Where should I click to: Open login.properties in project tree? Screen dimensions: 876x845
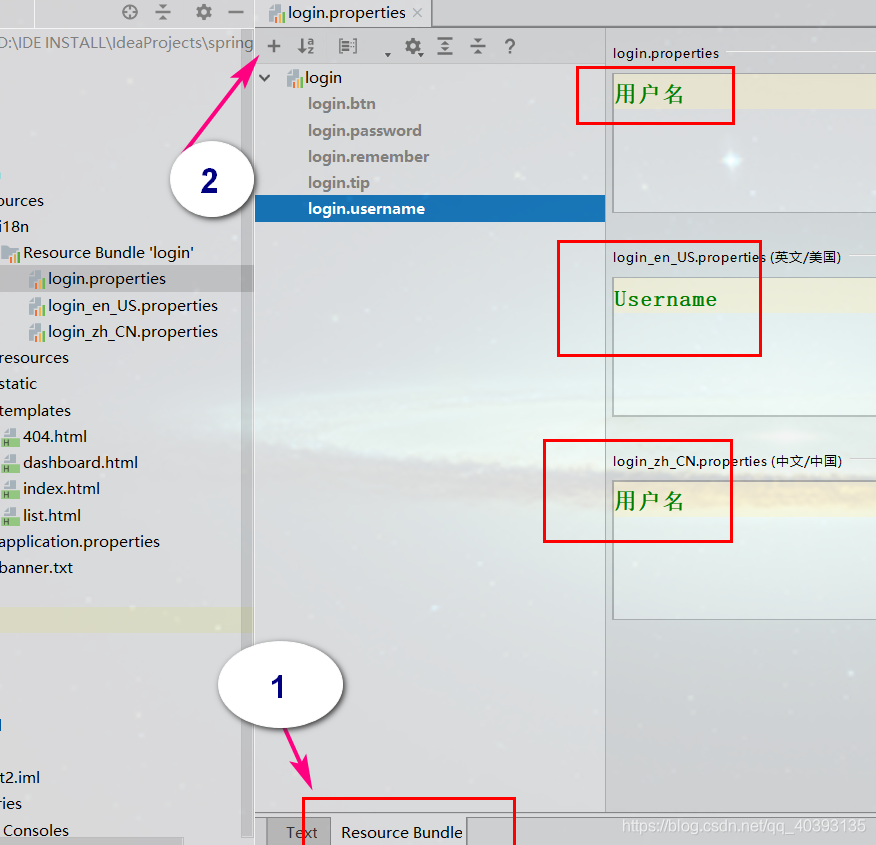[x=107, y=279]
